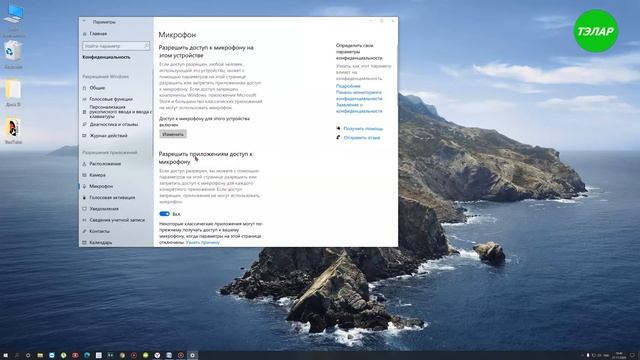Viewport: 640px width, 360px height.
Task: Click Получить помощь link
Action: (363, 129)
